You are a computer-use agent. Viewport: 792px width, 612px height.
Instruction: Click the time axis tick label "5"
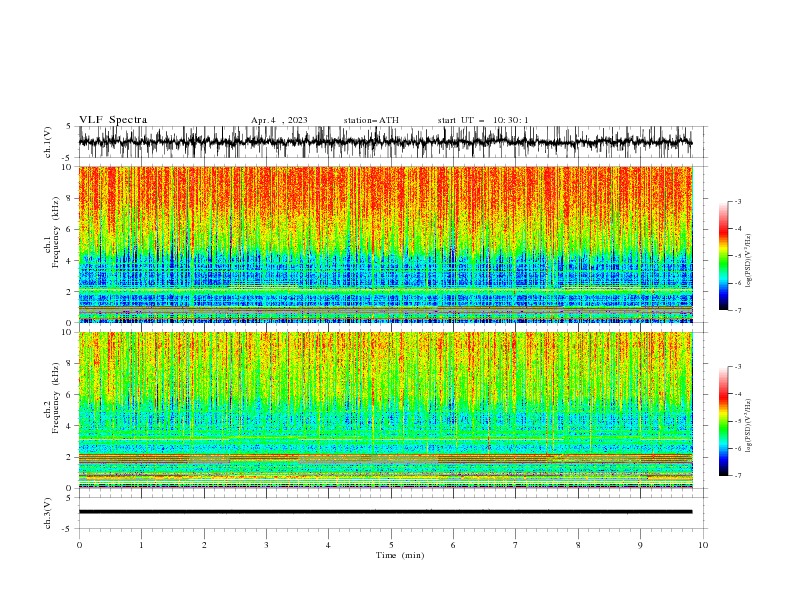click(x=391, y=545)
